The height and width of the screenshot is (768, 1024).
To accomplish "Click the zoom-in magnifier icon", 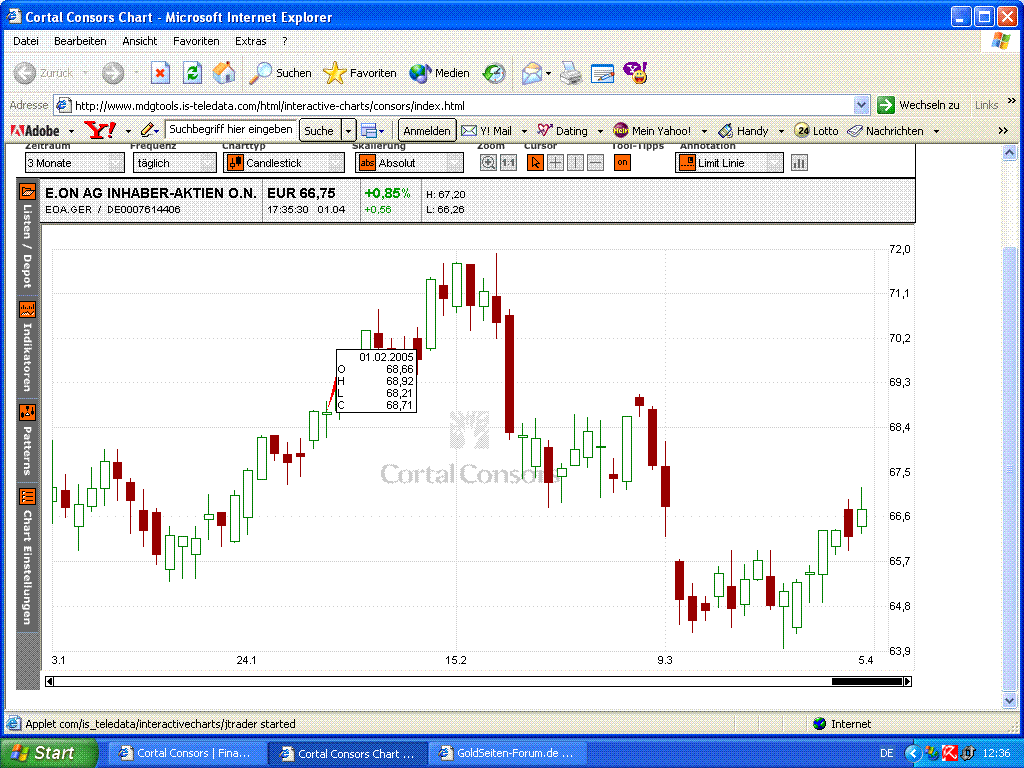I will [x=488, y=163].
